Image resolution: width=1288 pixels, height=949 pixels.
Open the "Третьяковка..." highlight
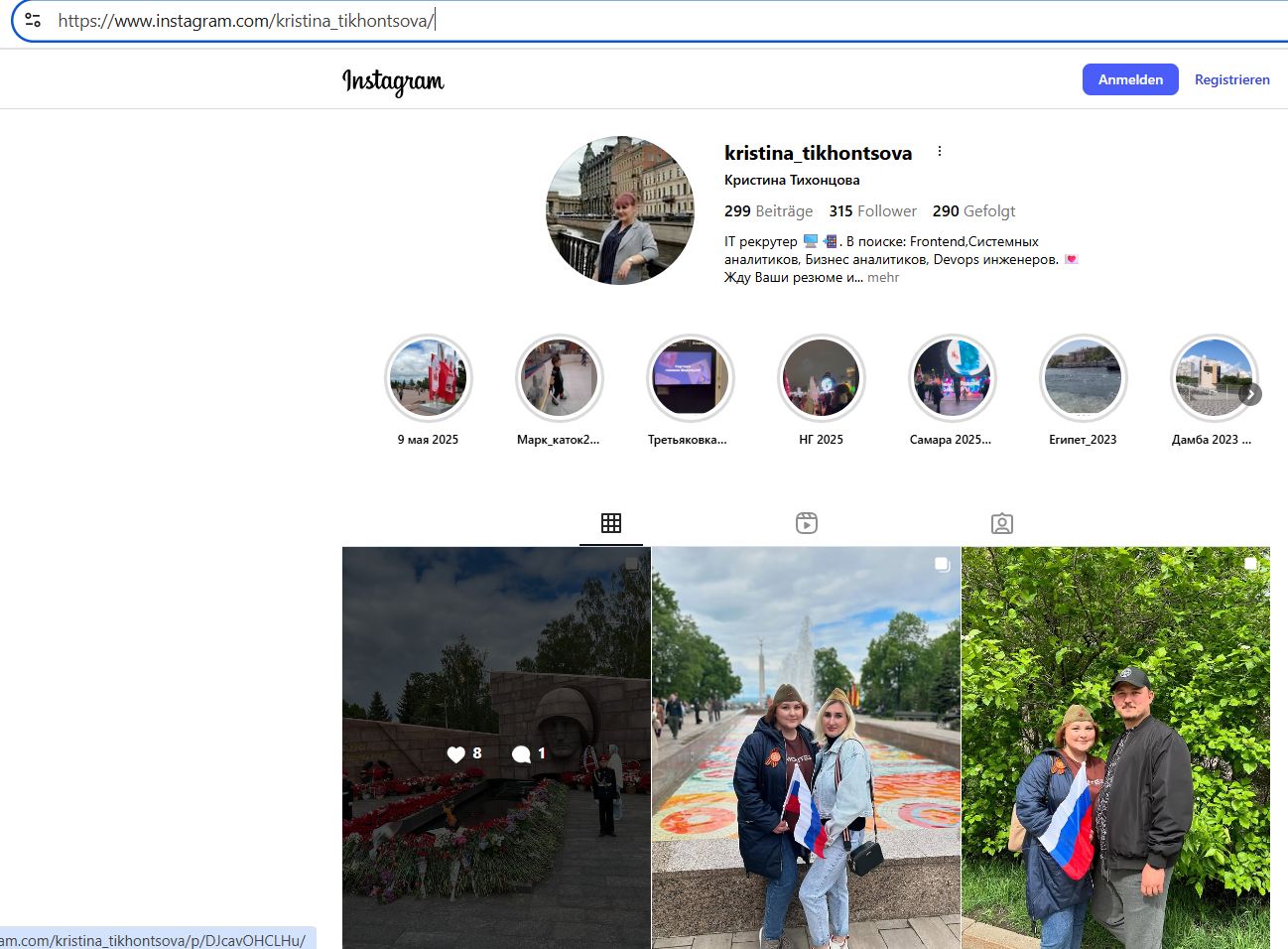pos(690,378)
